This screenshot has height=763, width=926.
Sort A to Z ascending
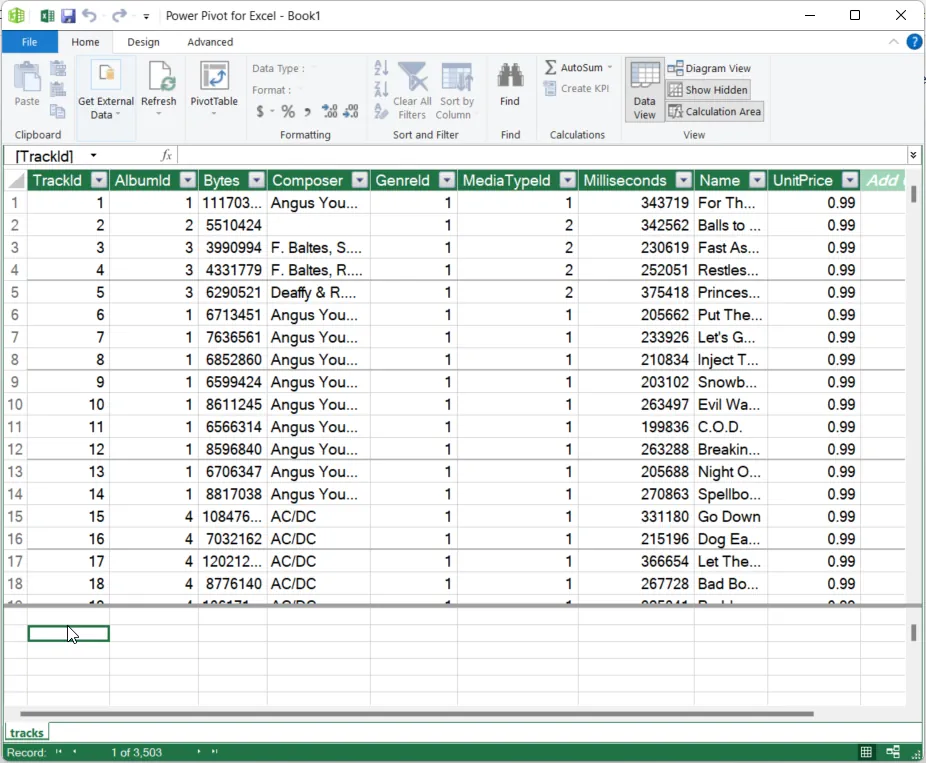(x=381, y=68)
